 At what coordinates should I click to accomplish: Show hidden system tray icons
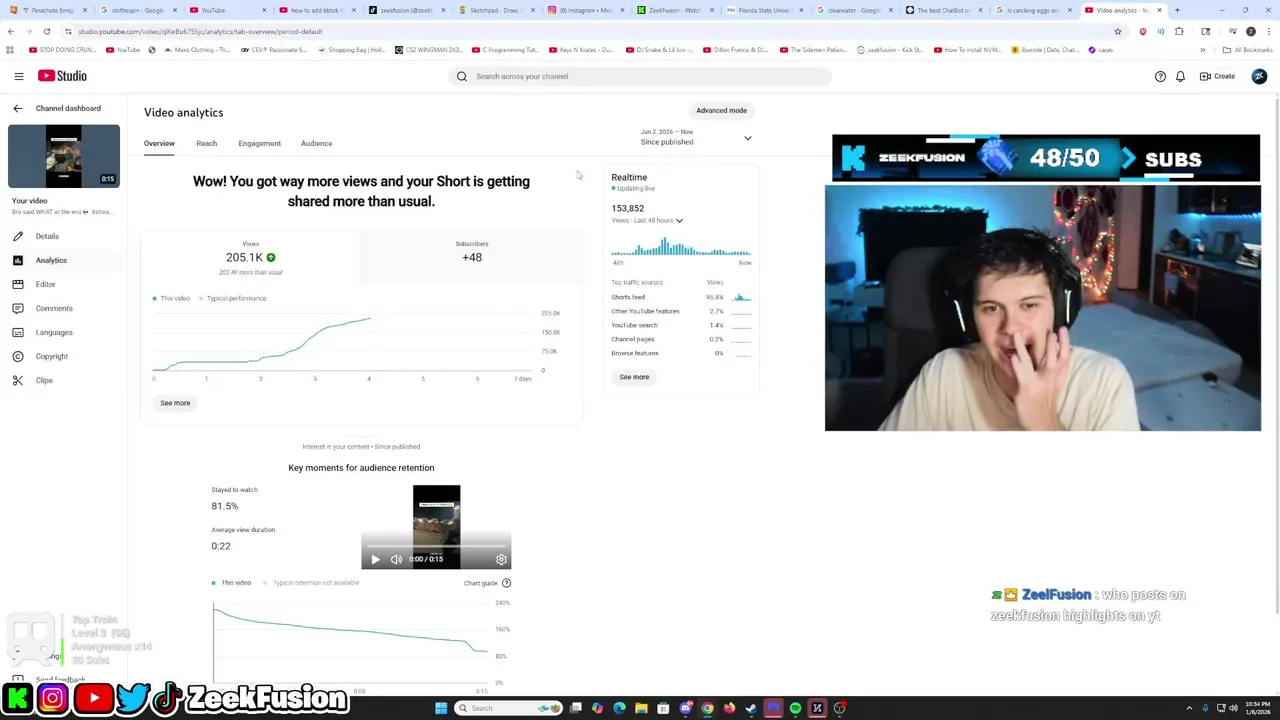click(x=1189, y=708)
